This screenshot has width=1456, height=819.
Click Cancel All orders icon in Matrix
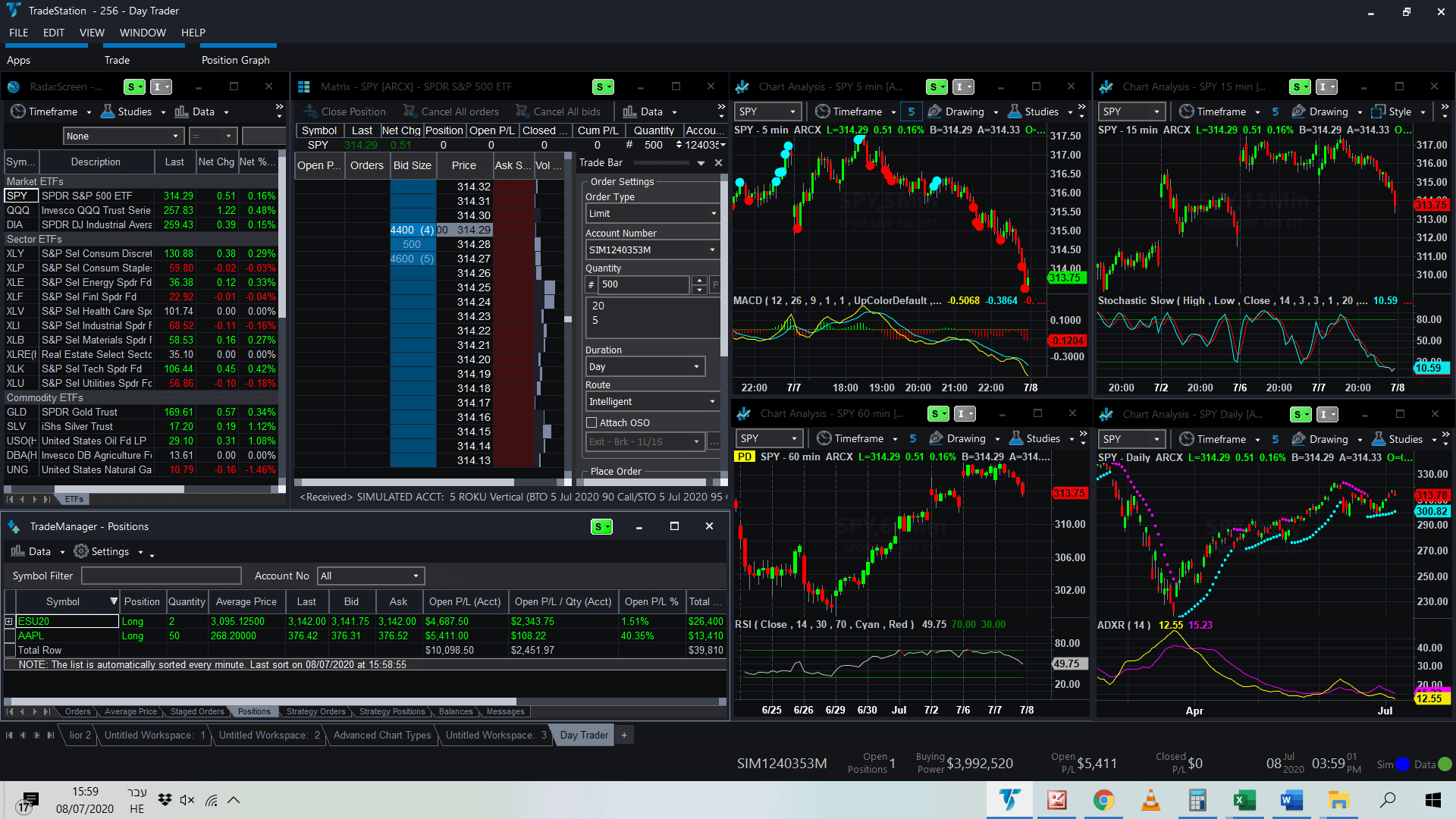point(409,111)
